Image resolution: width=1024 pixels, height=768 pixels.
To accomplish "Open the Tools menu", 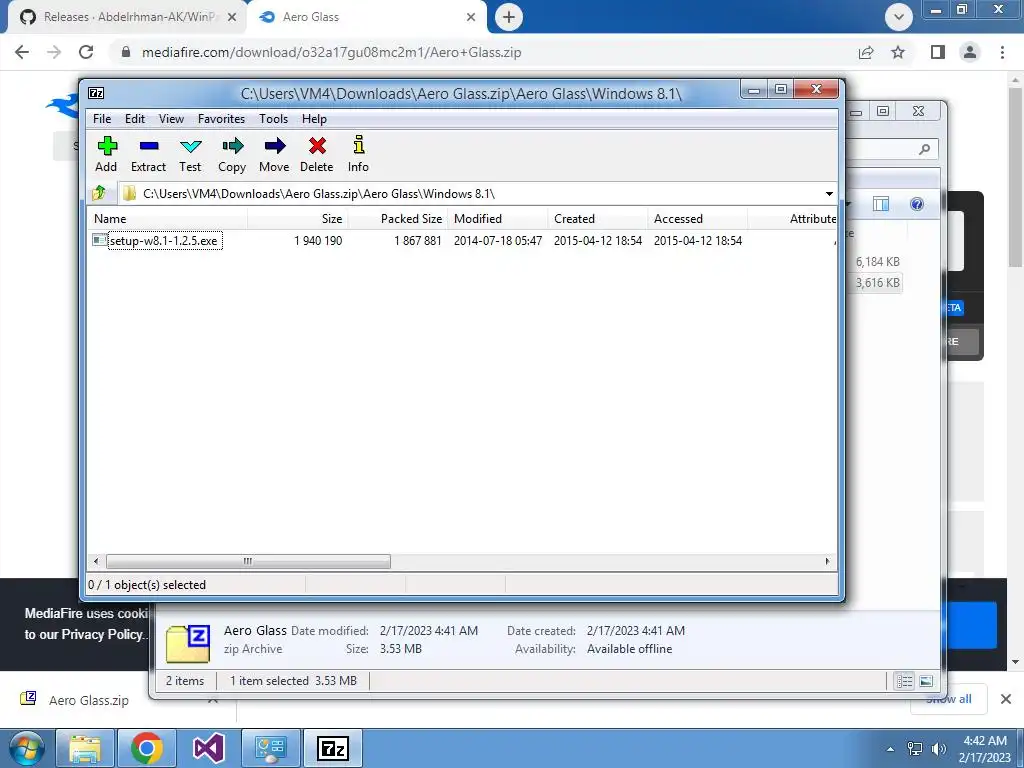I will click(273, 119).
